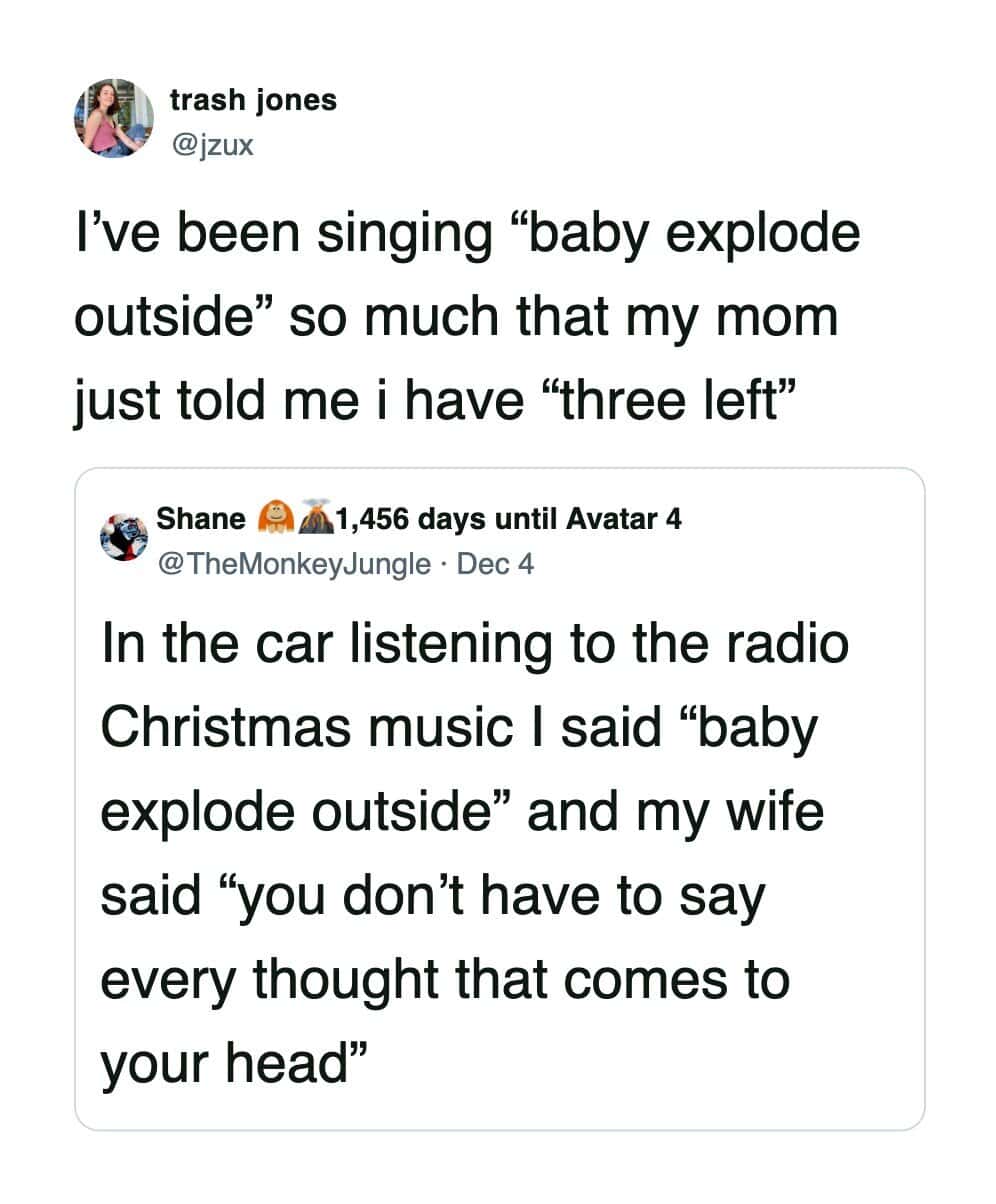
Task: Click the trash jones profile picture
Action: click(x=112, y=119)
